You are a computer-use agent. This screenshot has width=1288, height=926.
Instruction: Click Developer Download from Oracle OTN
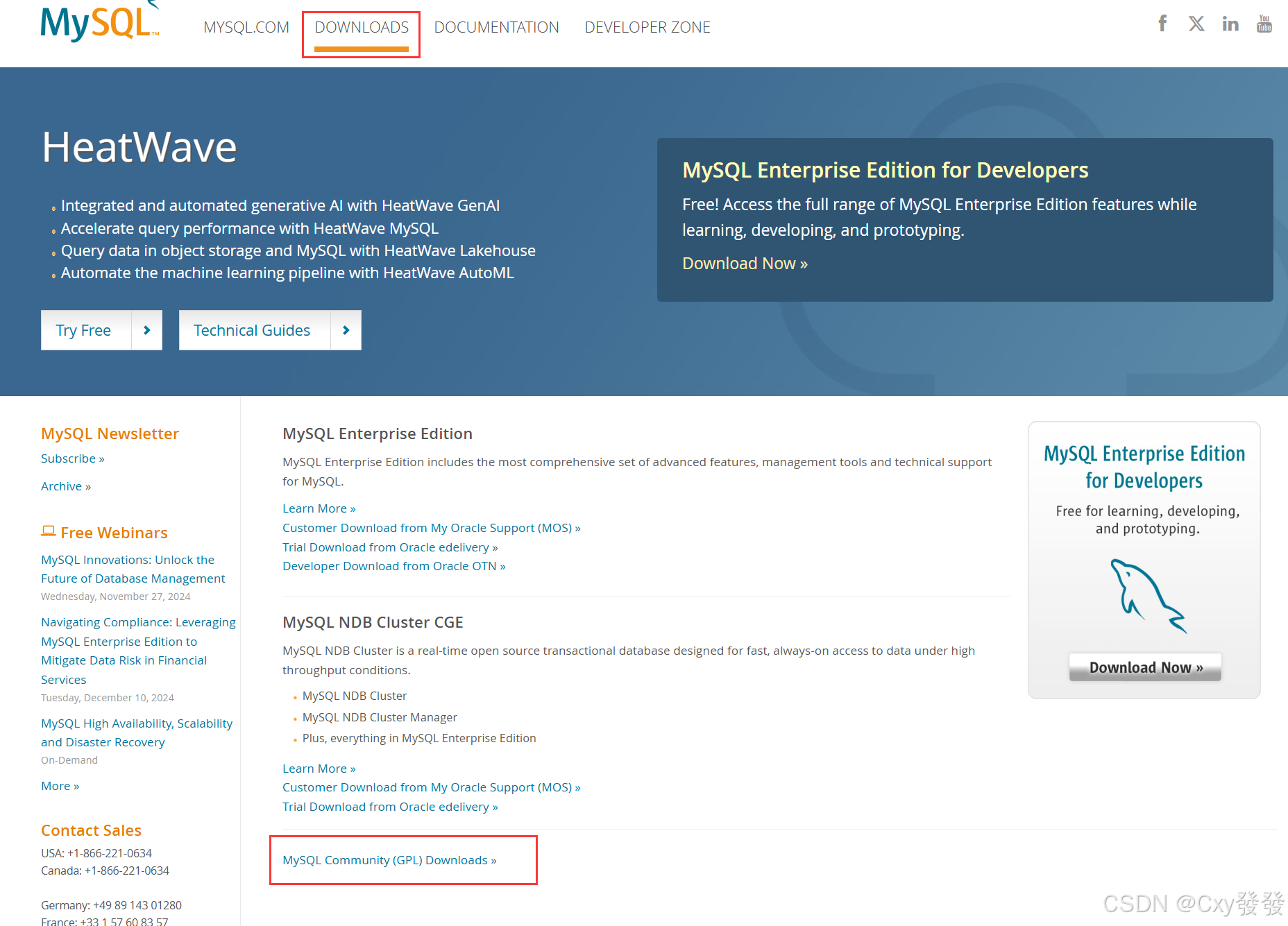tap(394, 566)
